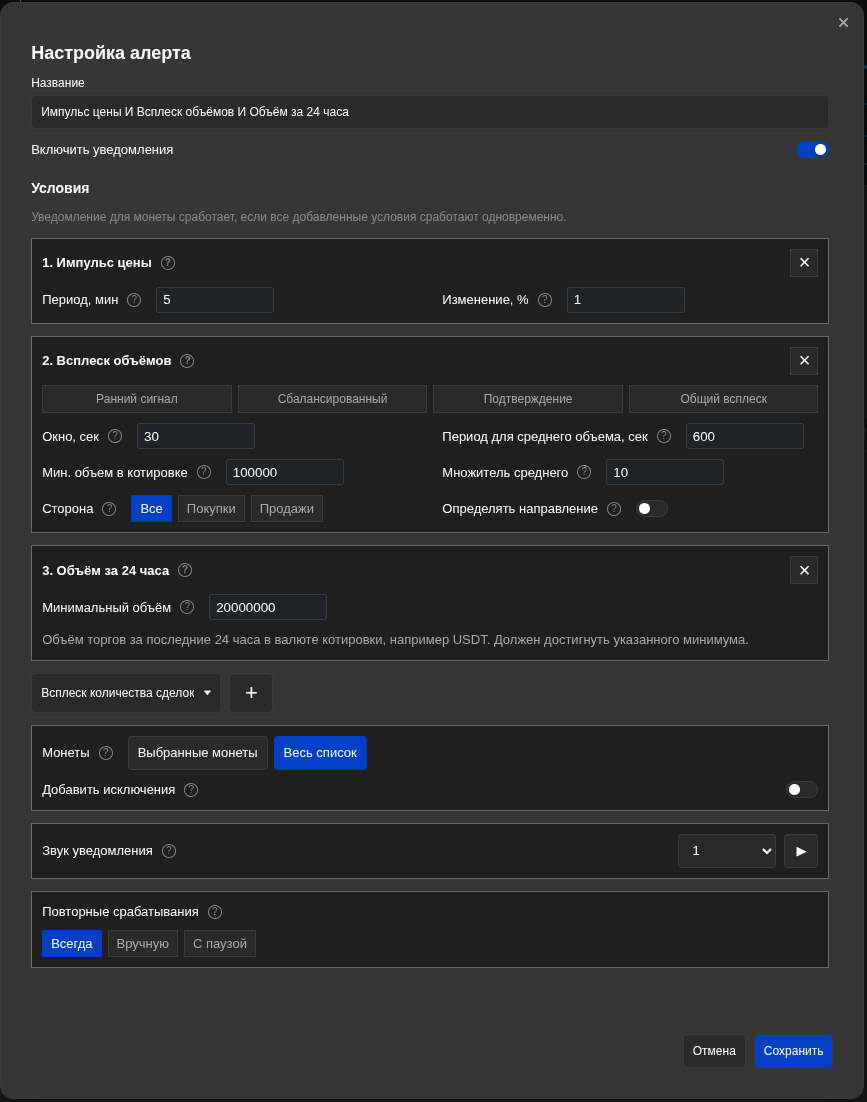Remove the Объём за 24 часа condition

click(804, 570)
